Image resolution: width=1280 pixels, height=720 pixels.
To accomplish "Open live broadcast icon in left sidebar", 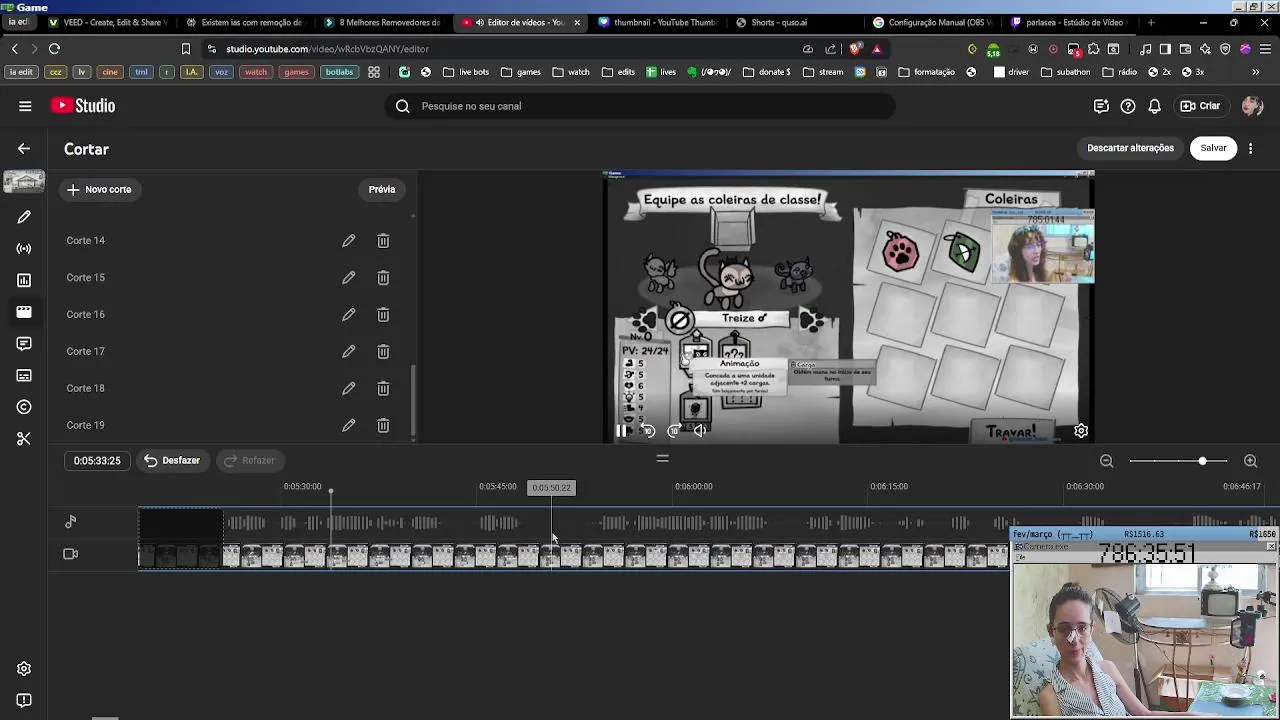I will click(x=24, y=249).
